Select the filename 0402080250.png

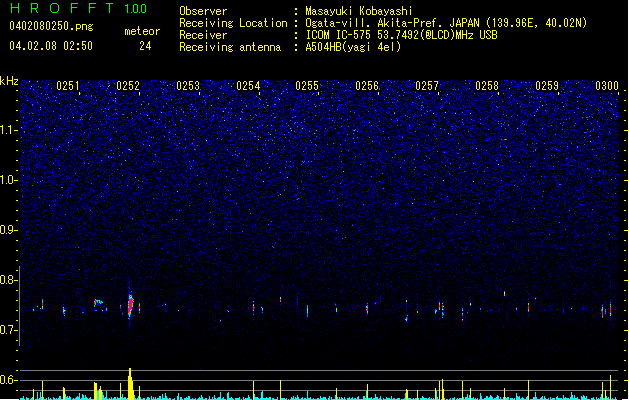point(51,27)
